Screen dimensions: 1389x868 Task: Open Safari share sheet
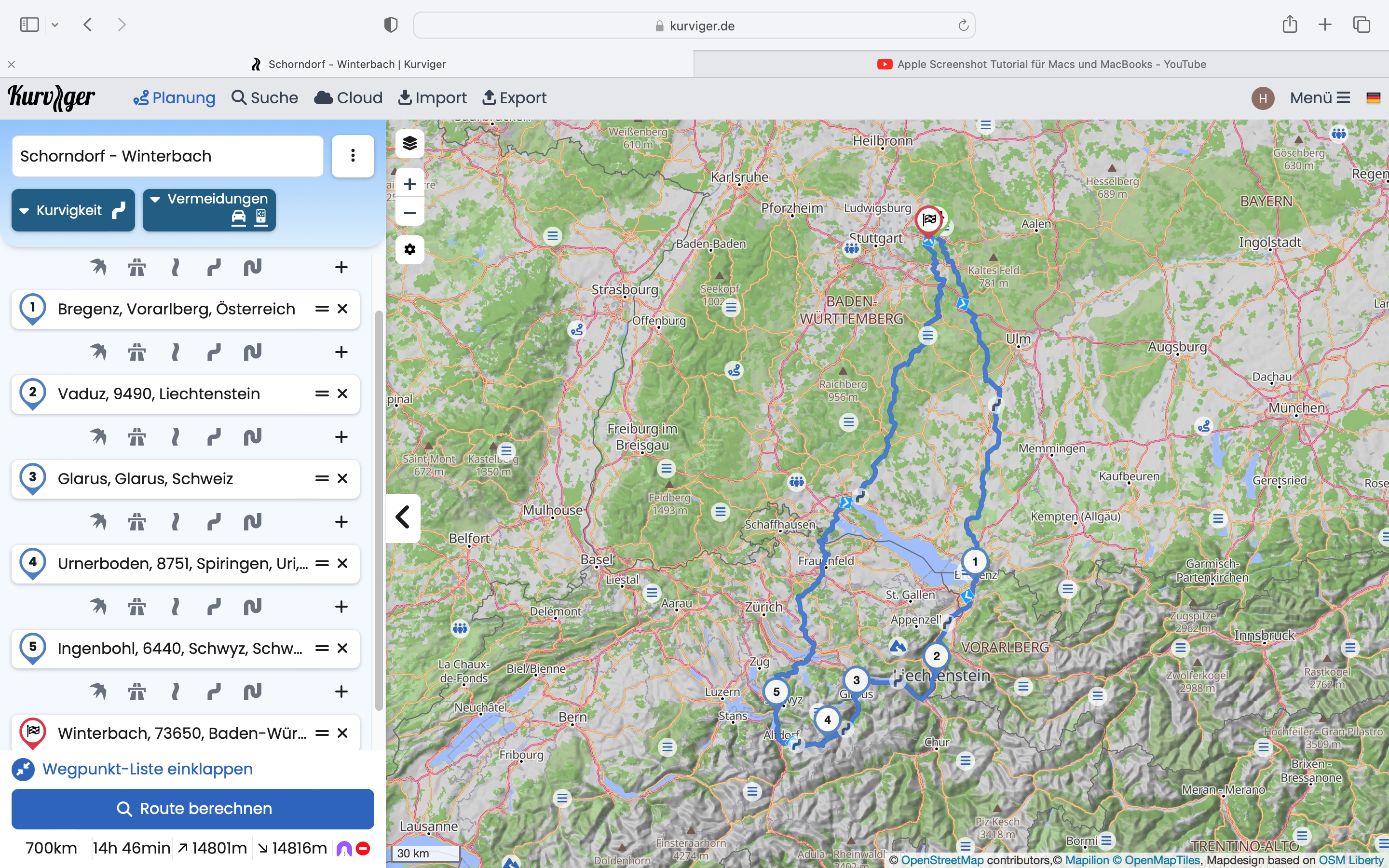[1290, 24]
